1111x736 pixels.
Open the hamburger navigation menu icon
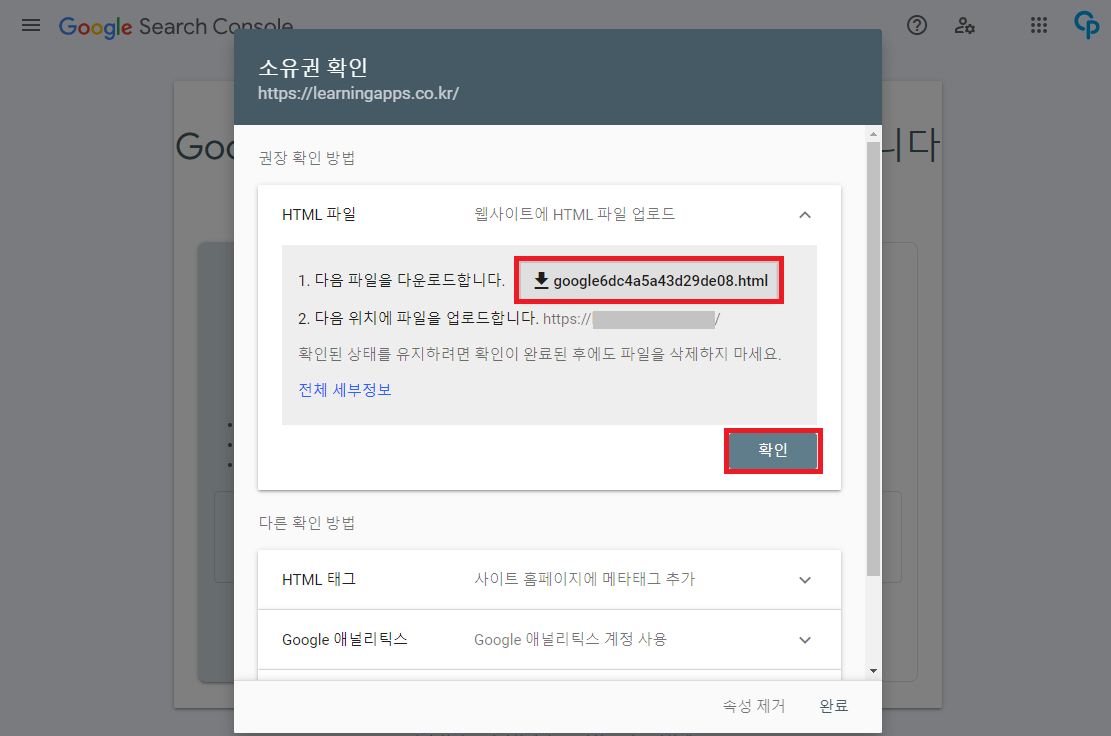tap(30, 25)
